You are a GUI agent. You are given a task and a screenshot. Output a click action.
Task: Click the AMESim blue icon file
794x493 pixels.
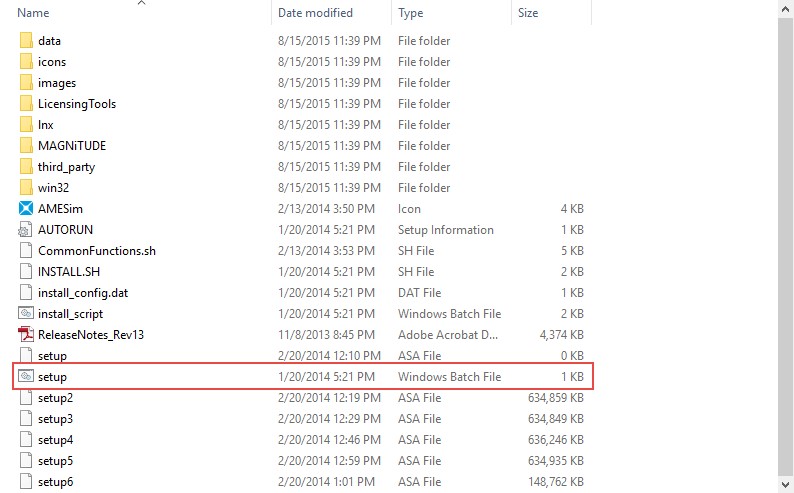coord(26,209)
